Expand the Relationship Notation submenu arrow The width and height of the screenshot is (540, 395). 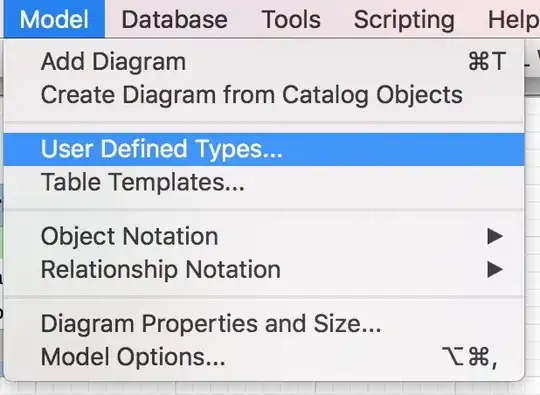click(495, 269)
